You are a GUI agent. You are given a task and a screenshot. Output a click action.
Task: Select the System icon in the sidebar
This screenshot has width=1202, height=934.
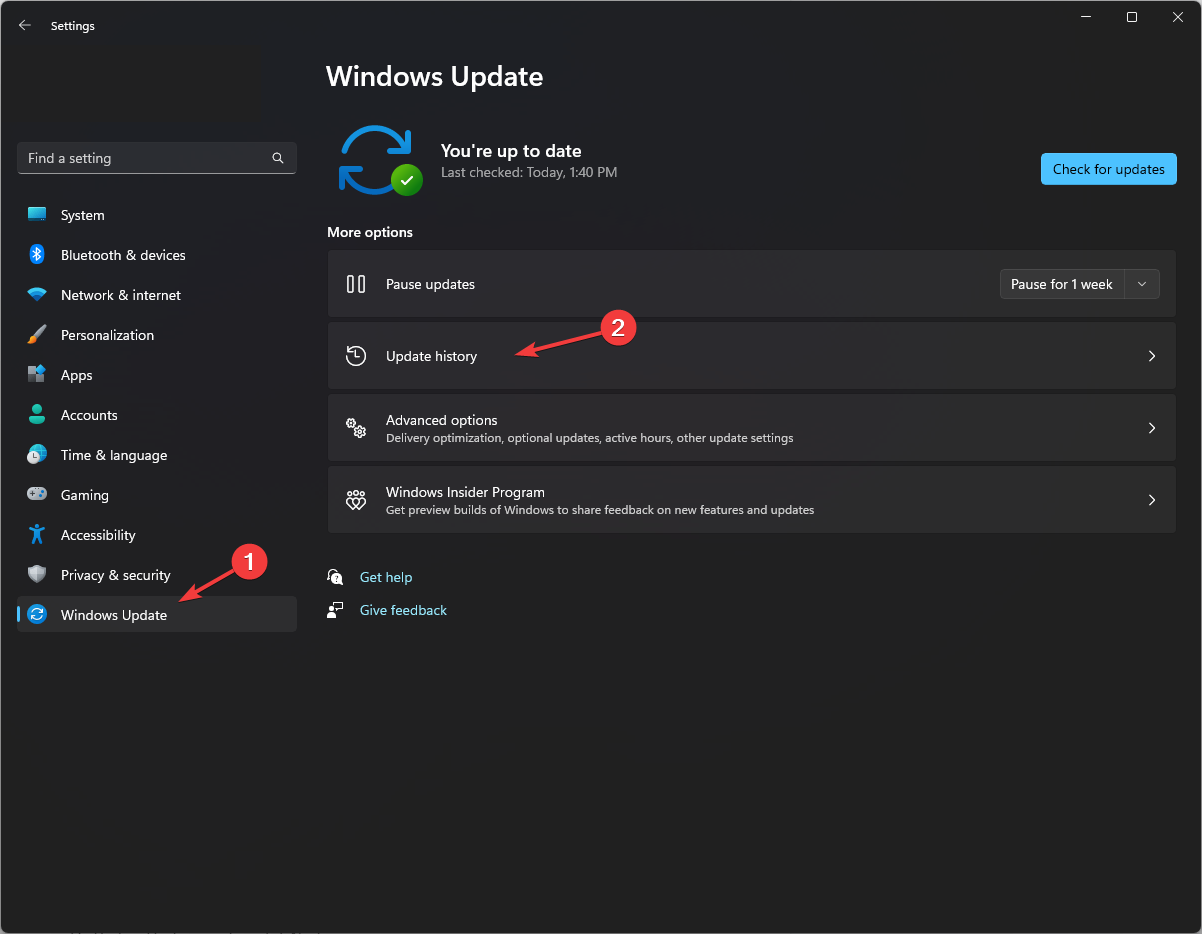point(36,214)
